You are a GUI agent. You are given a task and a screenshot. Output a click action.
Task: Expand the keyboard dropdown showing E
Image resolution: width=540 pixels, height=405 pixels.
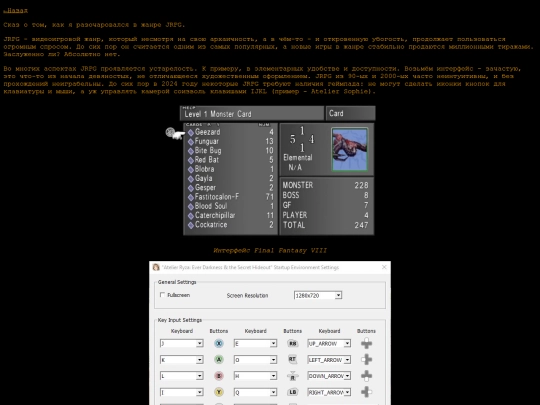click(256, 343)
